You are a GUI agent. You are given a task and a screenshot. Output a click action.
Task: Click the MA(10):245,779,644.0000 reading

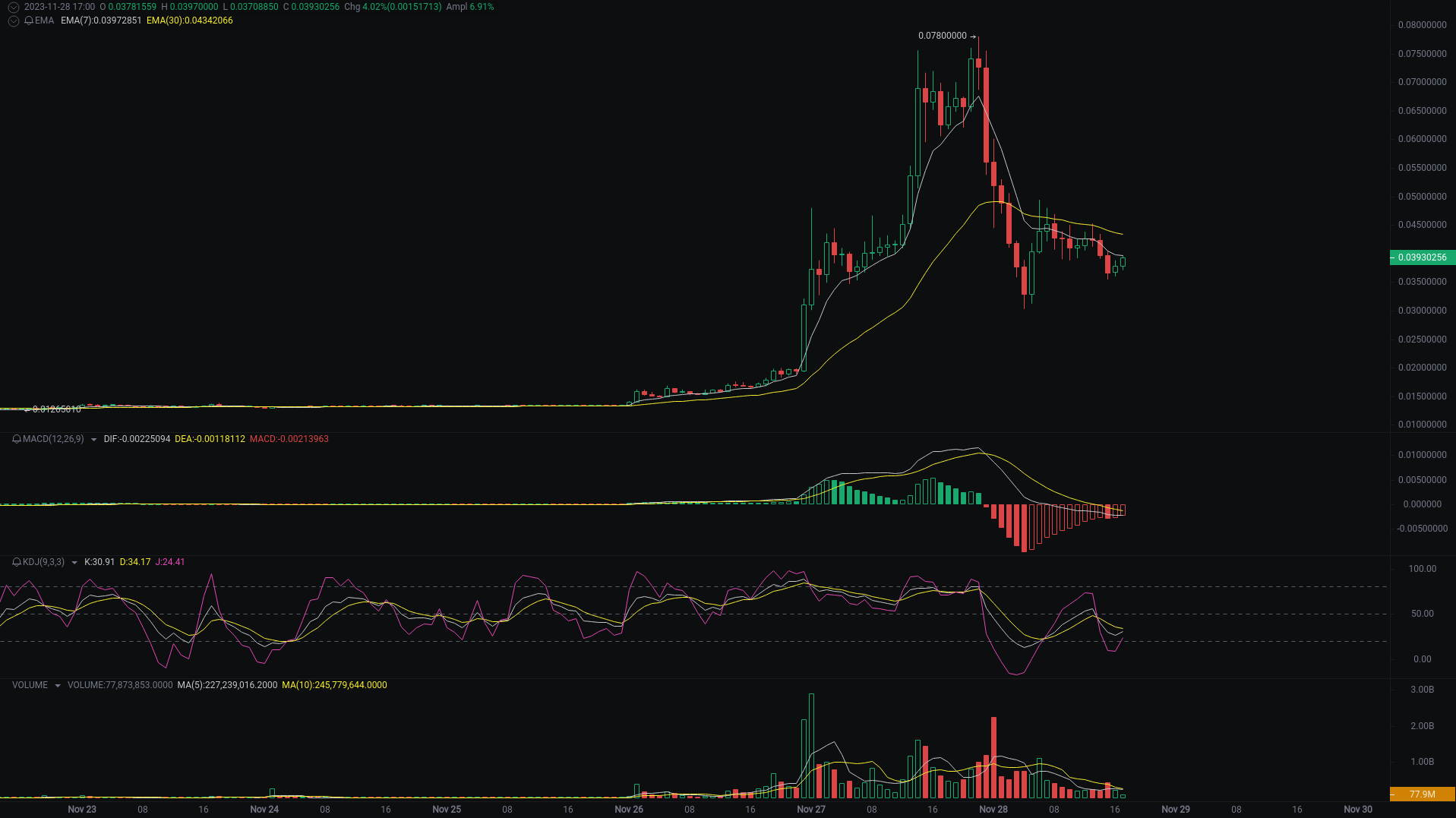coord(334,685)
